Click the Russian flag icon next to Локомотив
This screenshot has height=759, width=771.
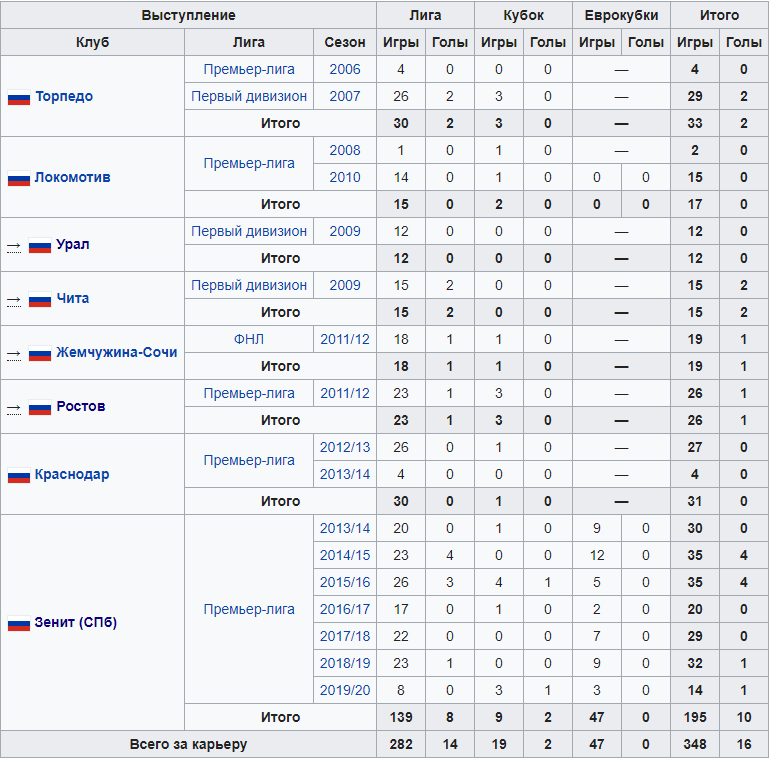click(19, 178)
